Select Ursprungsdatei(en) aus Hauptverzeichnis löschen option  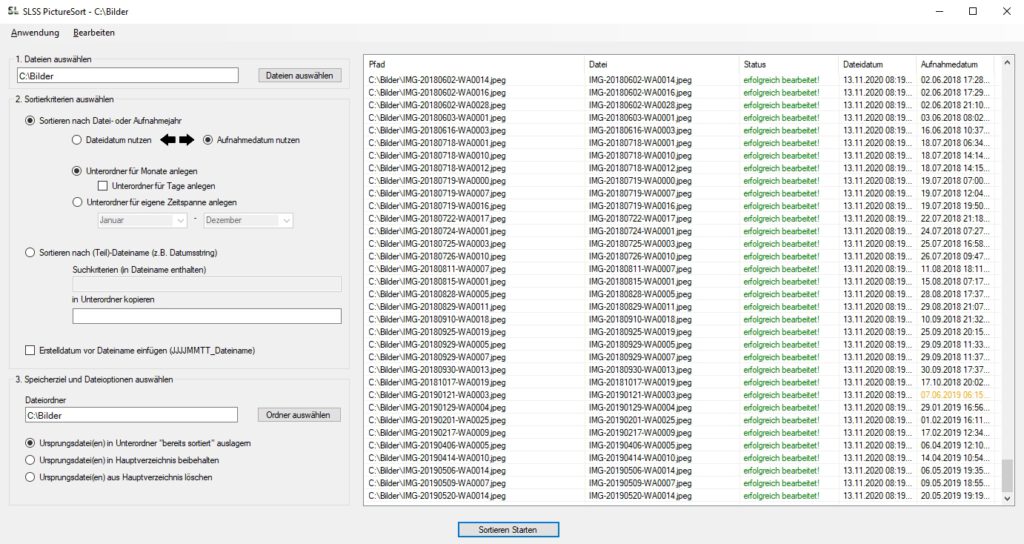click(30, 477)
